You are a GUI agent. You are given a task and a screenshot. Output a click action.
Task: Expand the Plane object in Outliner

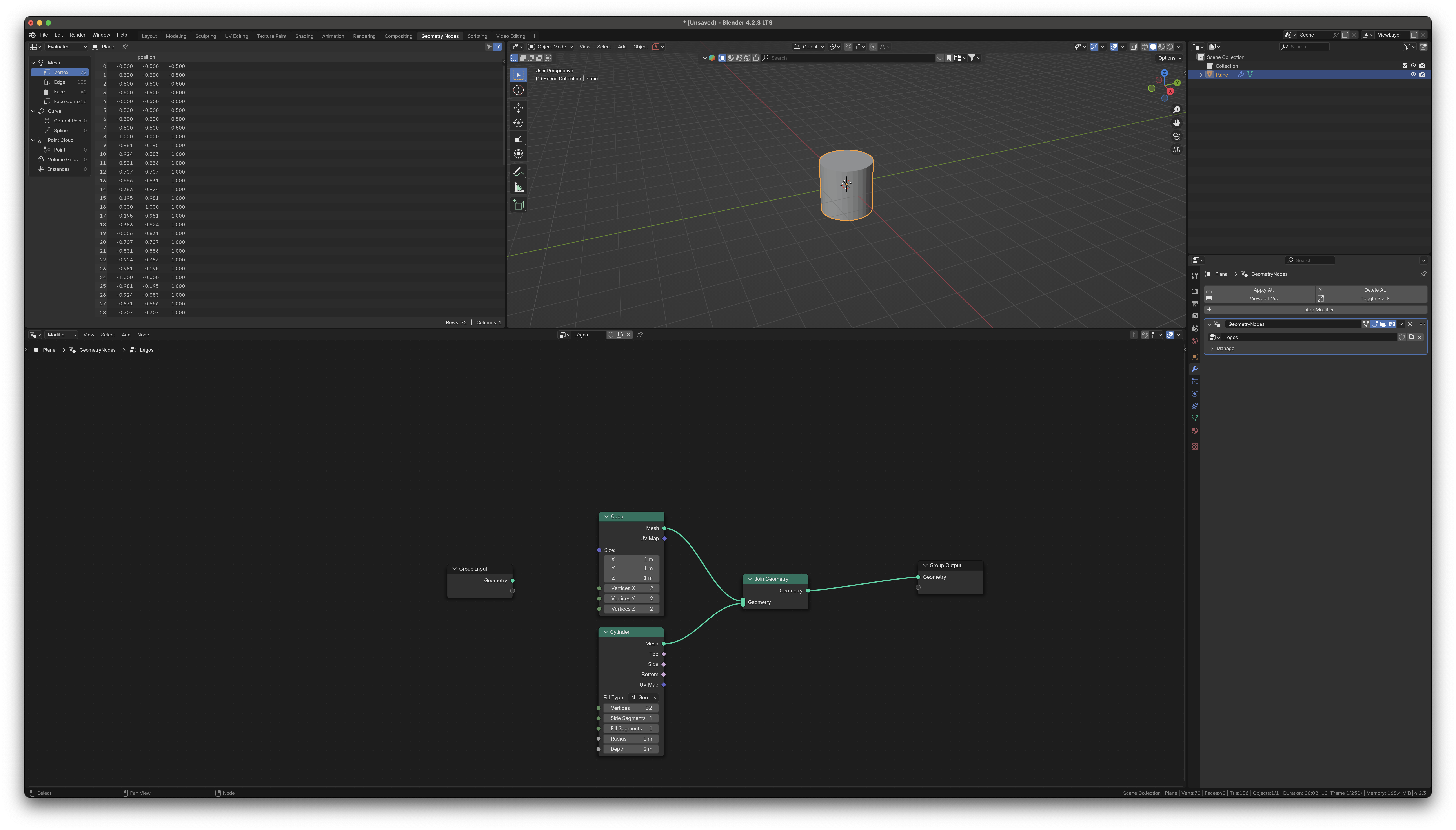[1201, 75]
